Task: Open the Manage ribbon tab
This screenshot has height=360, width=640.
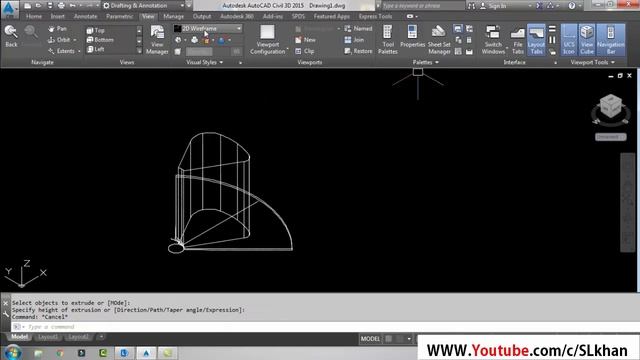Action: click(x=173, y=16)
